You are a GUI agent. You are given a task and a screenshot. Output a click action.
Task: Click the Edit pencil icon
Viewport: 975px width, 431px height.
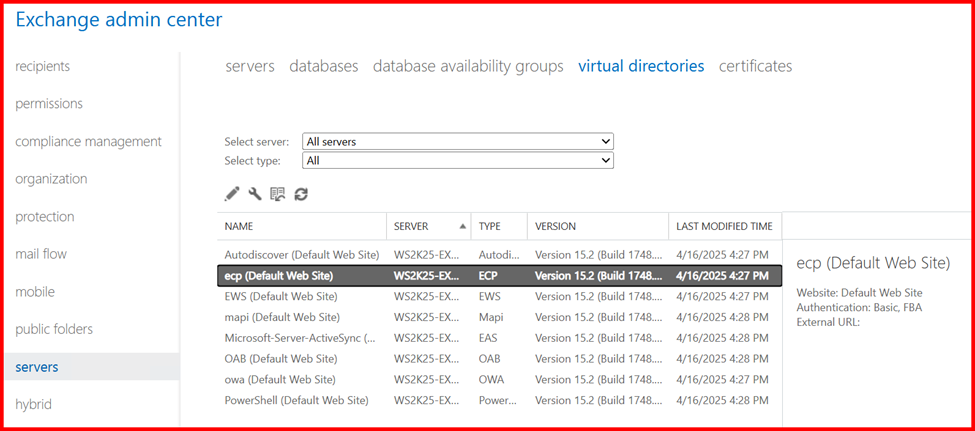(x=232, y=194)
